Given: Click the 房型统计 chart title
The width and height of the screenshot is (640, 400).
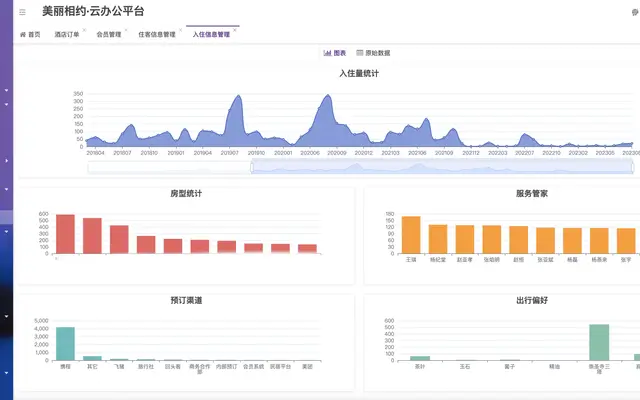Looking at the screenshot, I should pos(186,193).
